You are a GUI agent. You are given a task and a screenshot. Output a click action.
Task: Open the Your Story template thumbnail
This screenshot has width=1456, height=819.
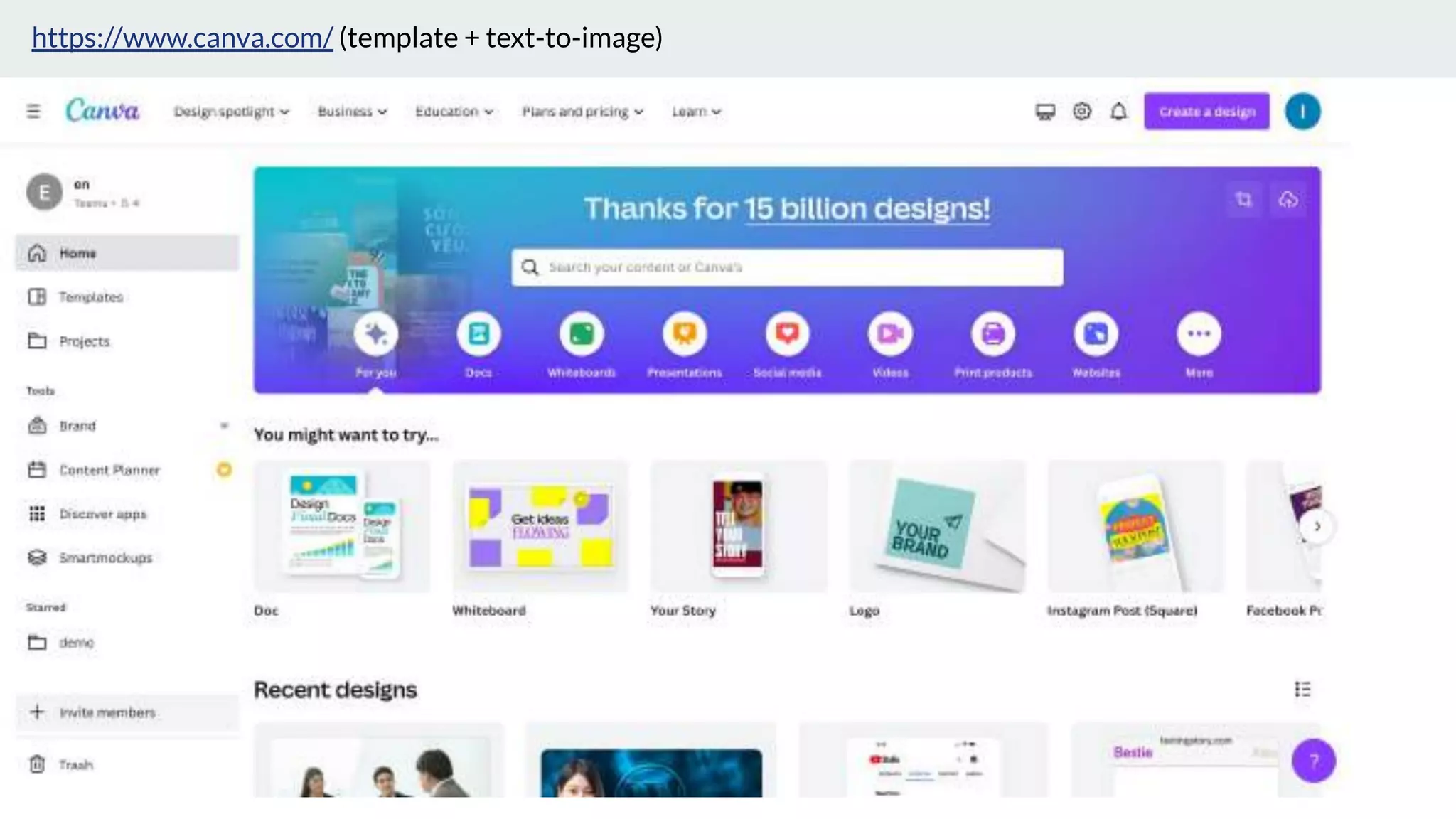(x=739, y=527)
